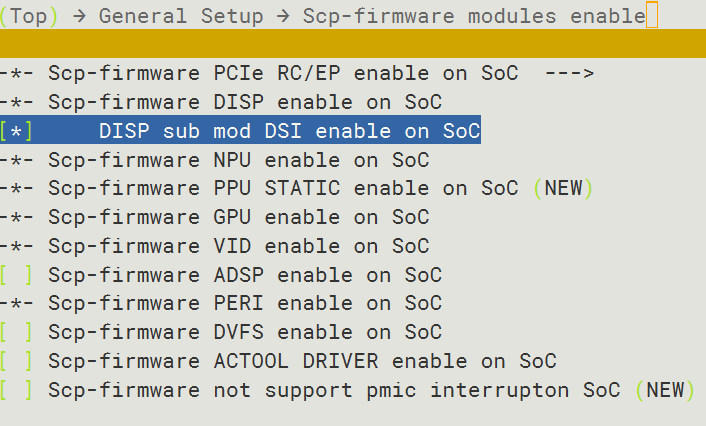Click the yellow separator bar
Image resolution: width=706 pixels, height=426 pixels.
353,44
